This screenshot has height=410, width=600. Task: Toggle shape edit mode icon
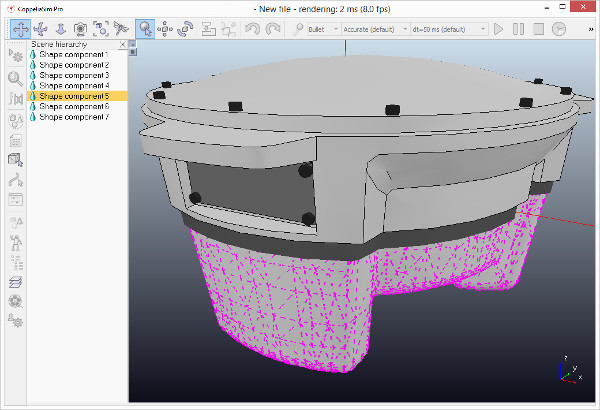click(x=16, y=160)
